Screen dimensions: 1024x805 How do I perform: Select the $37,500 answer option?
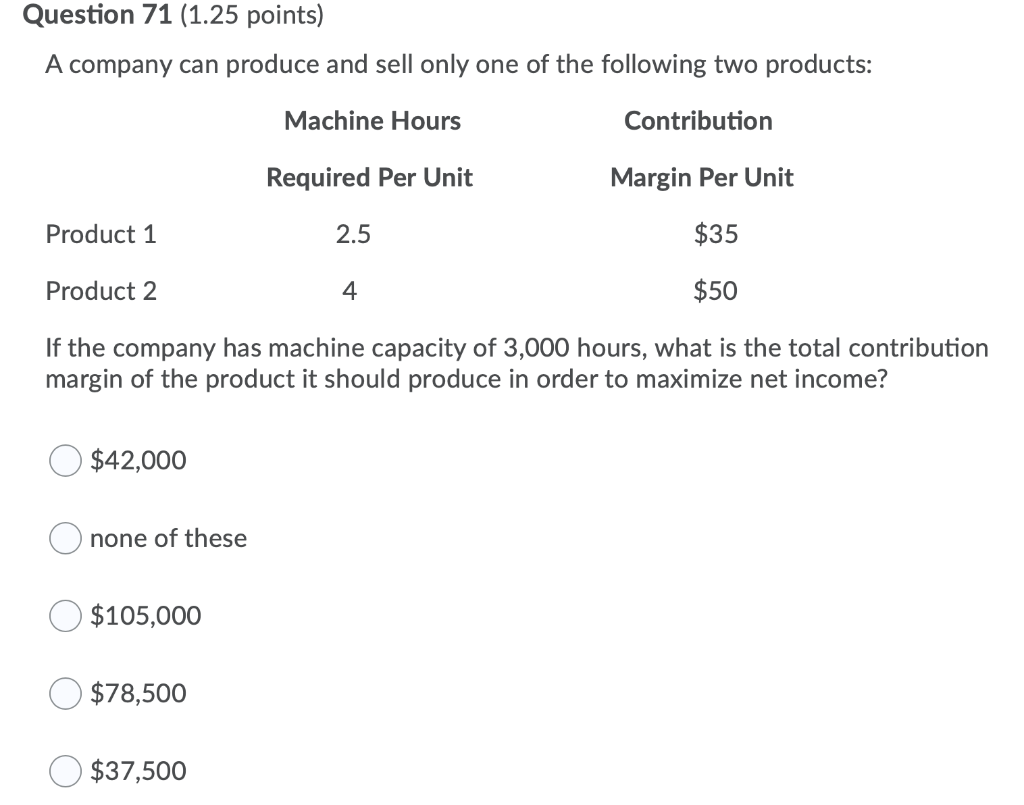point(64,771)
